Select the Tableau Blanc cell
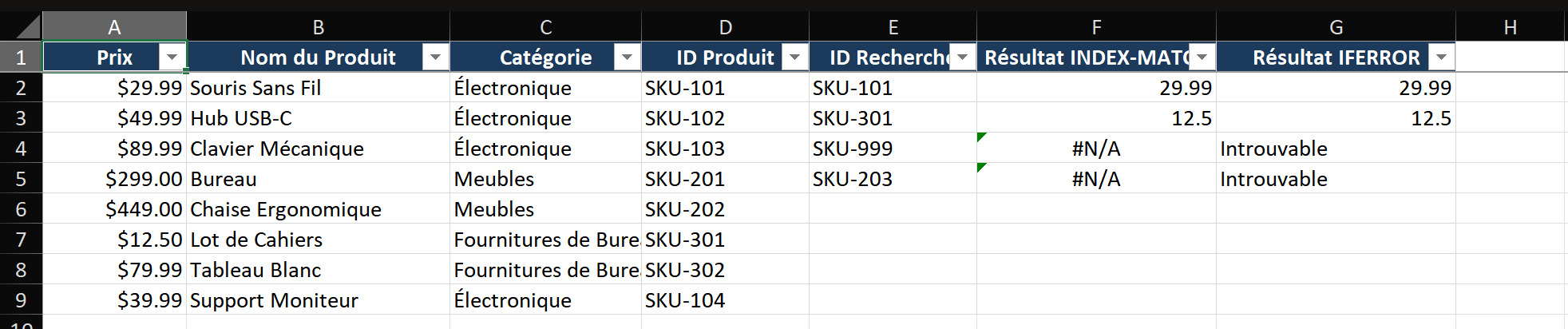 (318, 270)
